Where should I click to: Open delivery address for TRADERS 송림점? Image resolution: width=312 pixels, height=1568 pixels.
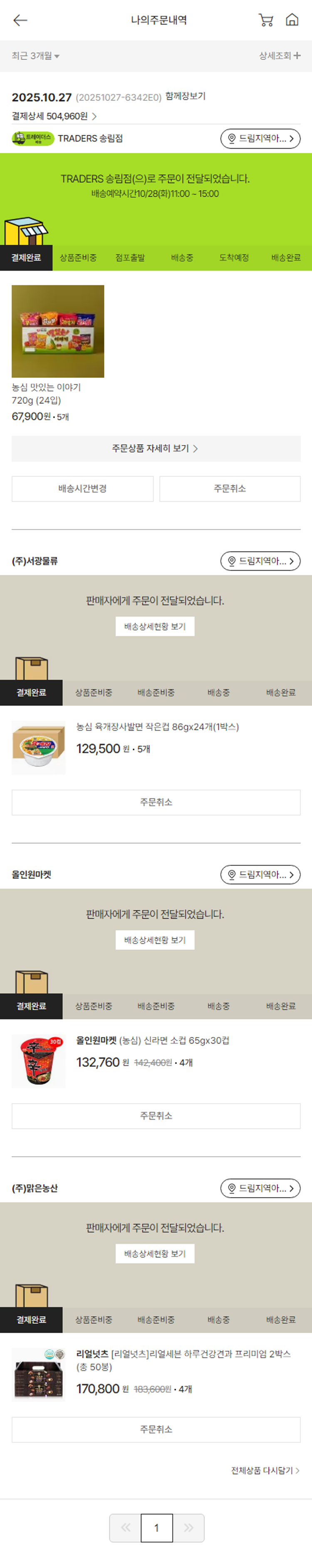pos(260,139)
